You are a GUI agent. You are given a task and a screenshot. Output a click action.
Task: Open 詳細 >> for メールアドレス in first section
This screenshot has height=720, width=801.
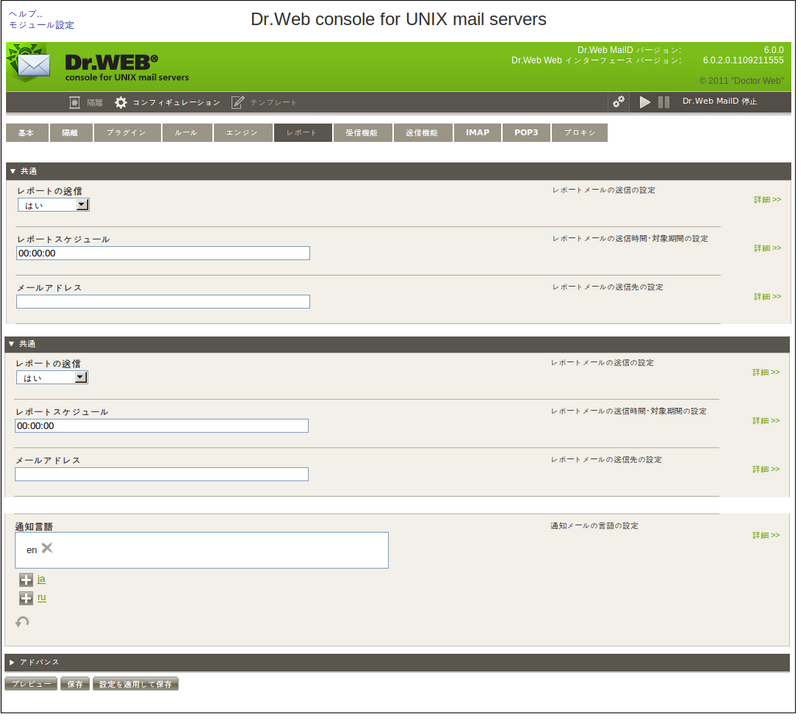[x=770, y=297]
